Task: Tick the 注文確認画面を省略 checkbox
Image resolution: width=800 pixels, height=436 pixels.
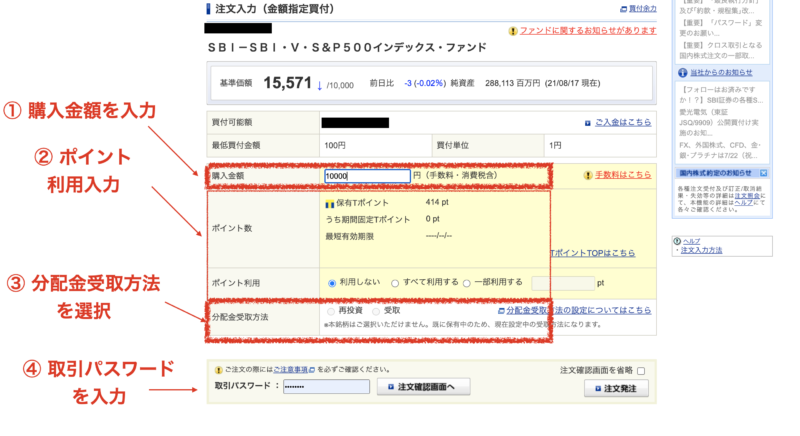Action: 641,371
